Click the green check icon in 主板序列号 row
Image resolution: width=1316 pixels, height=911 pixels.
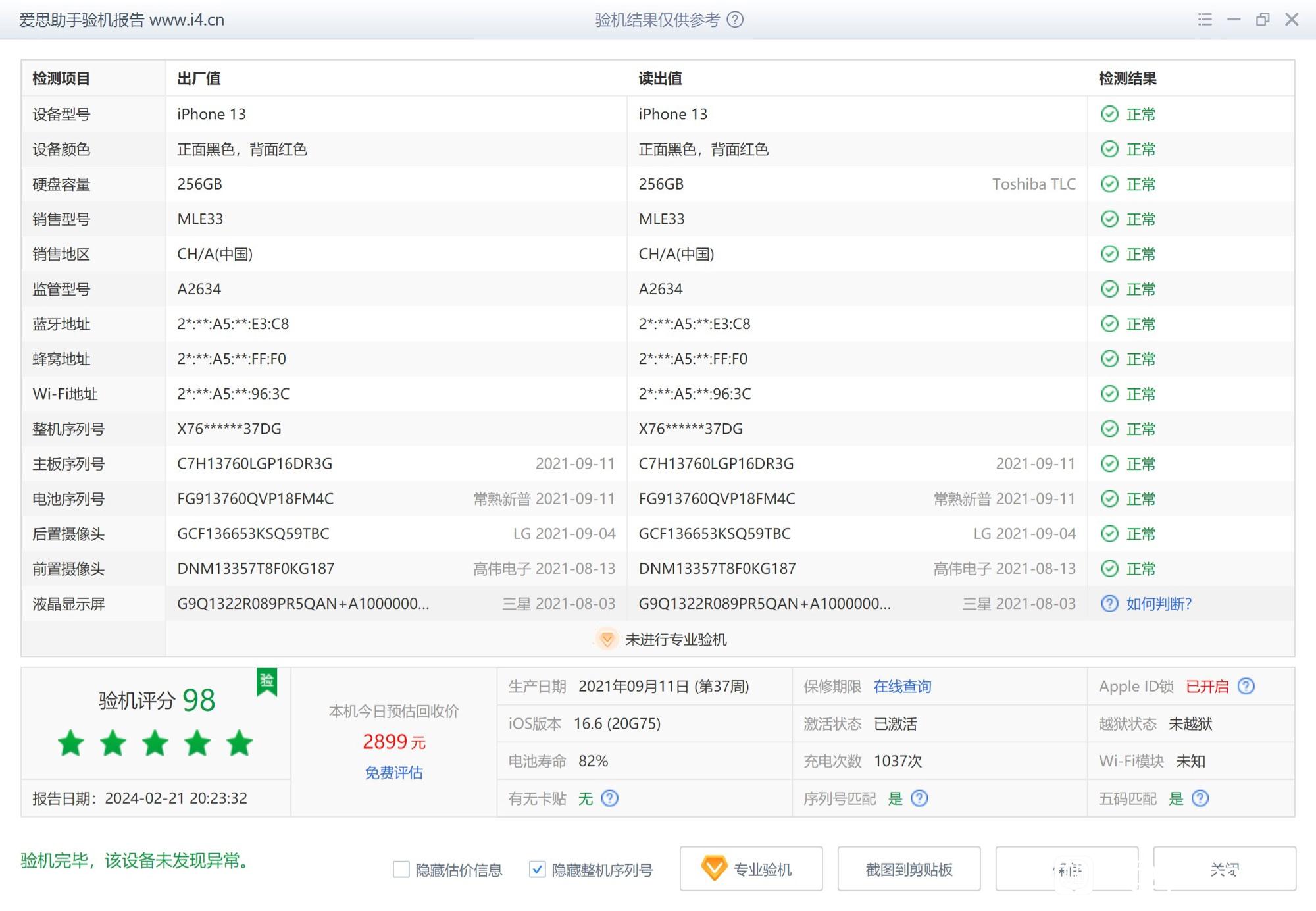[x=1109, y=463]
